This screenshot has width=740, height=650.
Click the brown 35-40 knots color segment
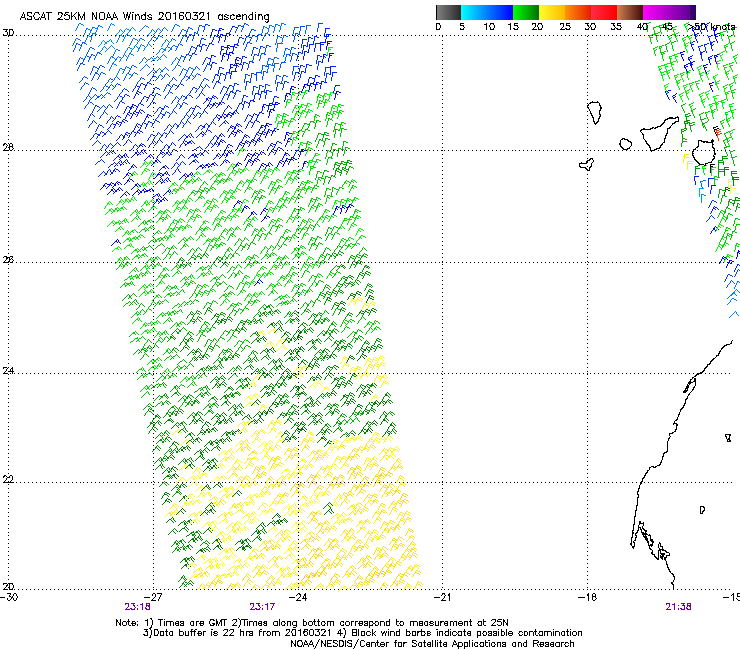pyautogui.click(x=630, y=12)
